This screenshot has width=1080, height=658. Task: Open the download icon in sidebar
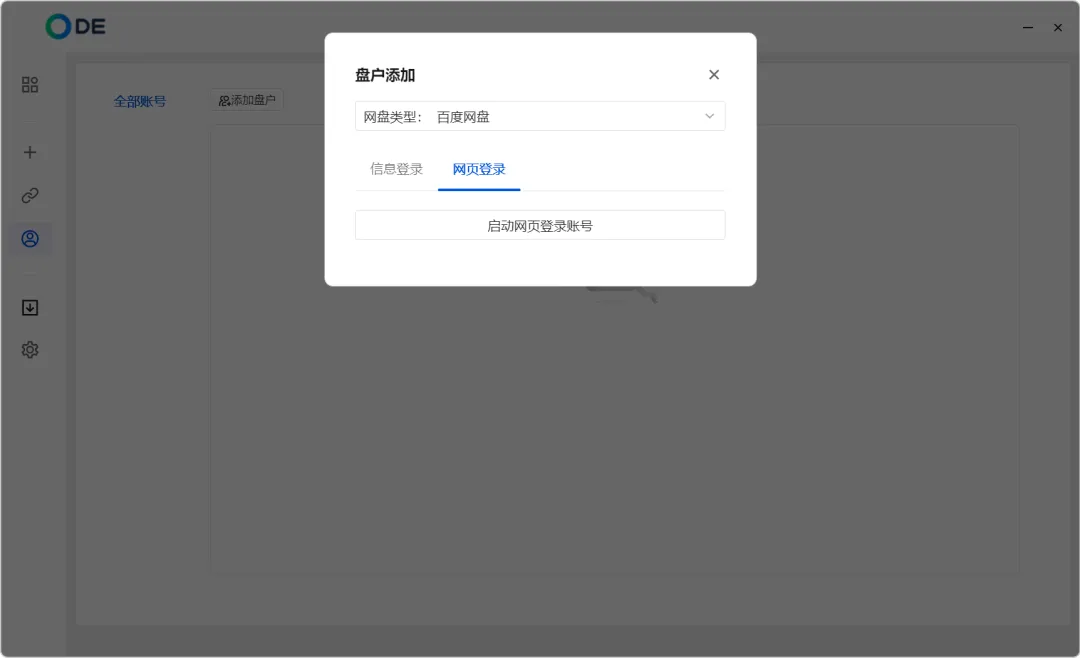[30, 307]
